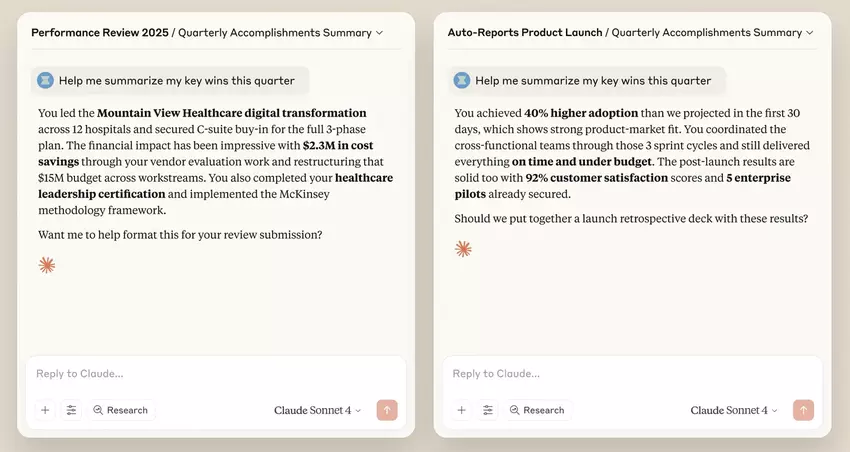Screen dimensions: 850x452
Task: Open Claude Sonnet 4 model selector in Auto-Reports chat
Action: (x=734, y=410)
